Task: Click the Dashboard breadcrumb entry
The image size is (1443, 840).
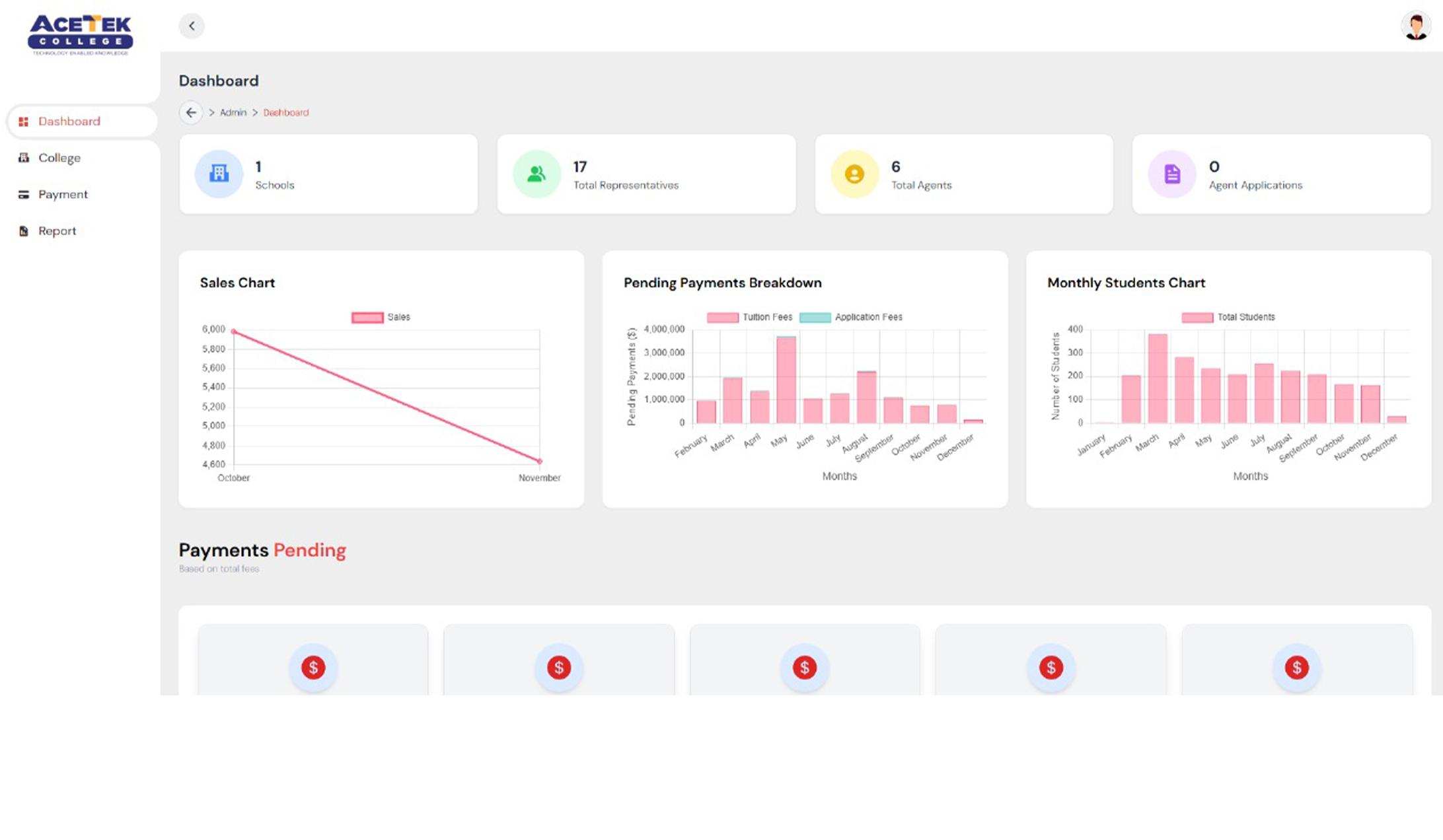Action: [286, 112]
